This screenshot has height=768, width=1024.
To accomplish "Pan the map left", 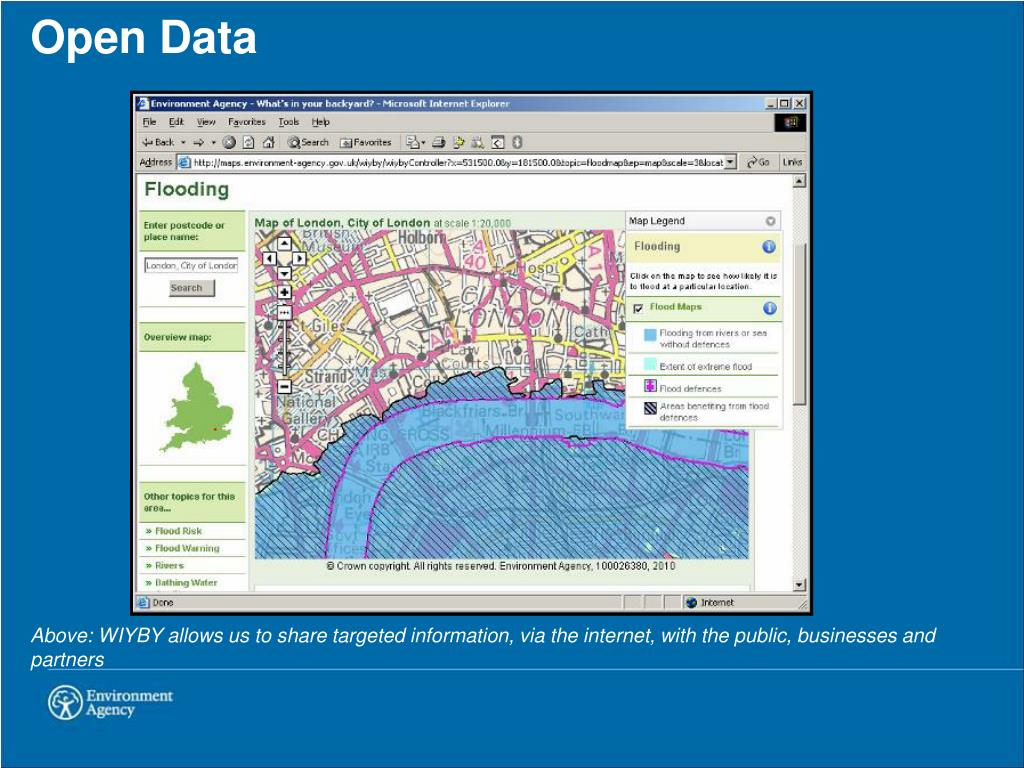I will [269, 259].
